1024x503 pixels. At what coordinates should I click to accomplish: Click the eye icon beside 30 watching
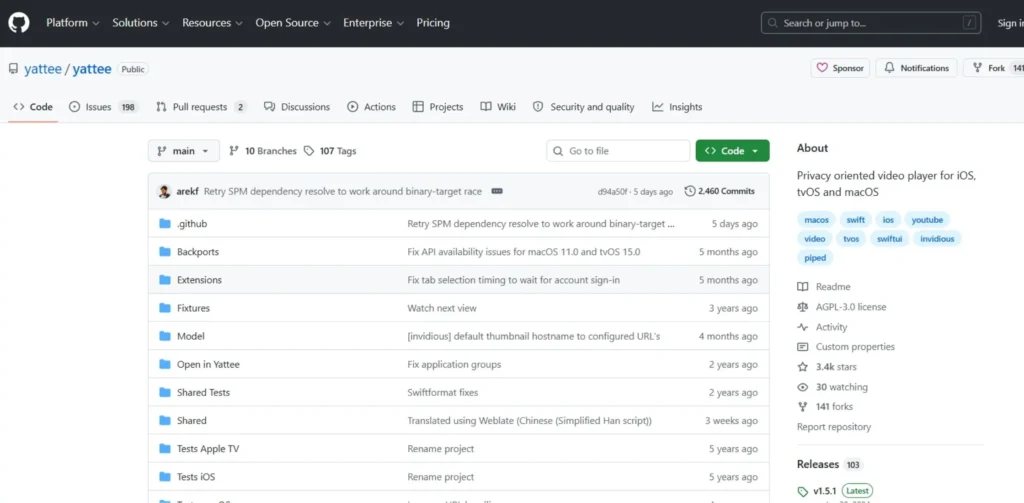pyautogui.click(x=803, y=387)
